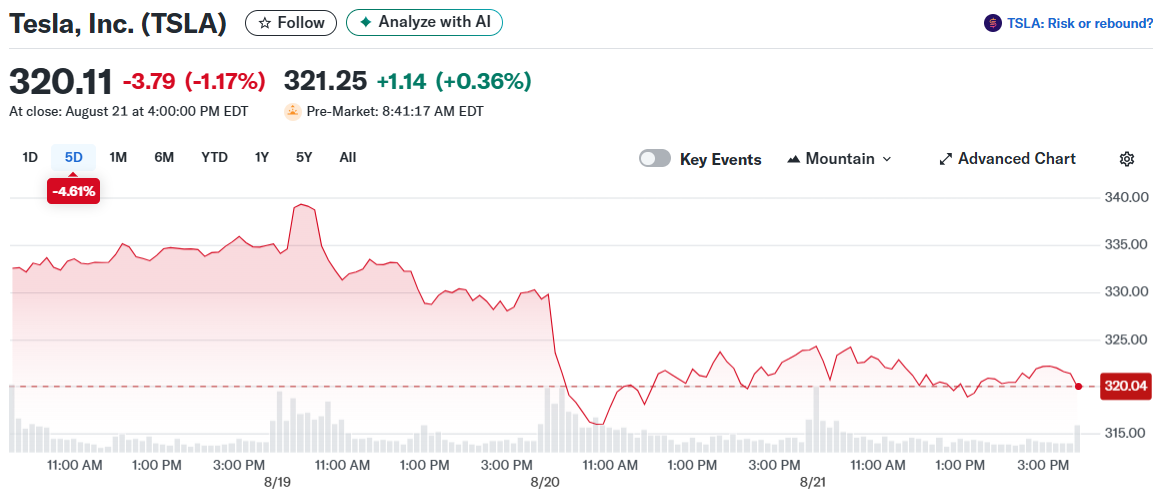1157x491 pixels.
Task: Click the Pre-Market 8:41:17 AM EDT timestamp
Action: (395, 111)
